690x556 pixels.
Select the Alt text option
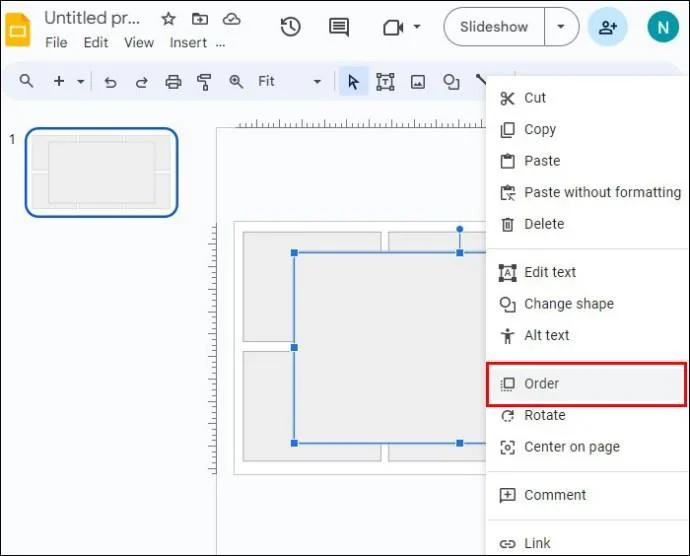[x=588, y=335]
